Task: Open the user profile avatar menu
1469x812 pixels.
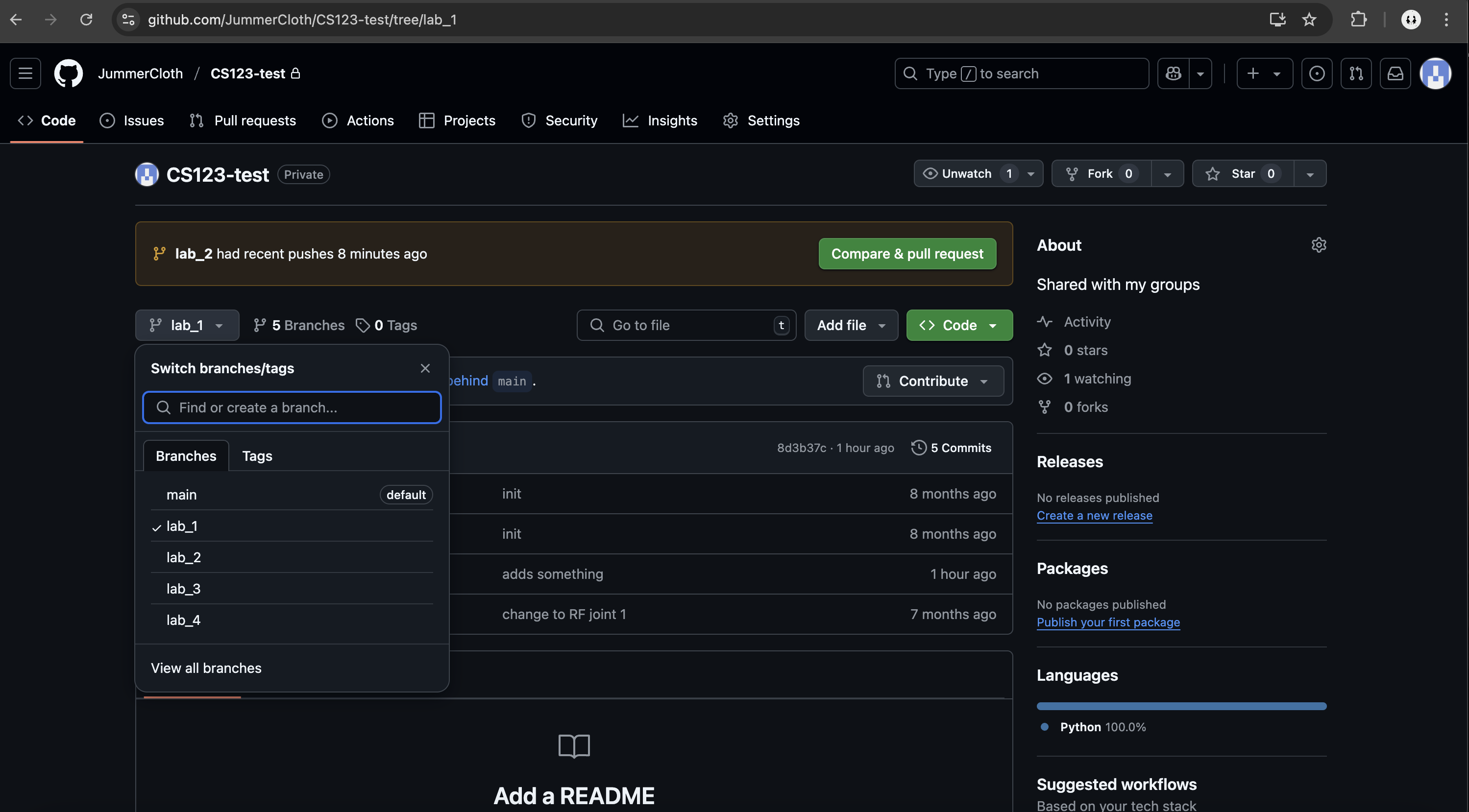Action: click(1435, 73)
